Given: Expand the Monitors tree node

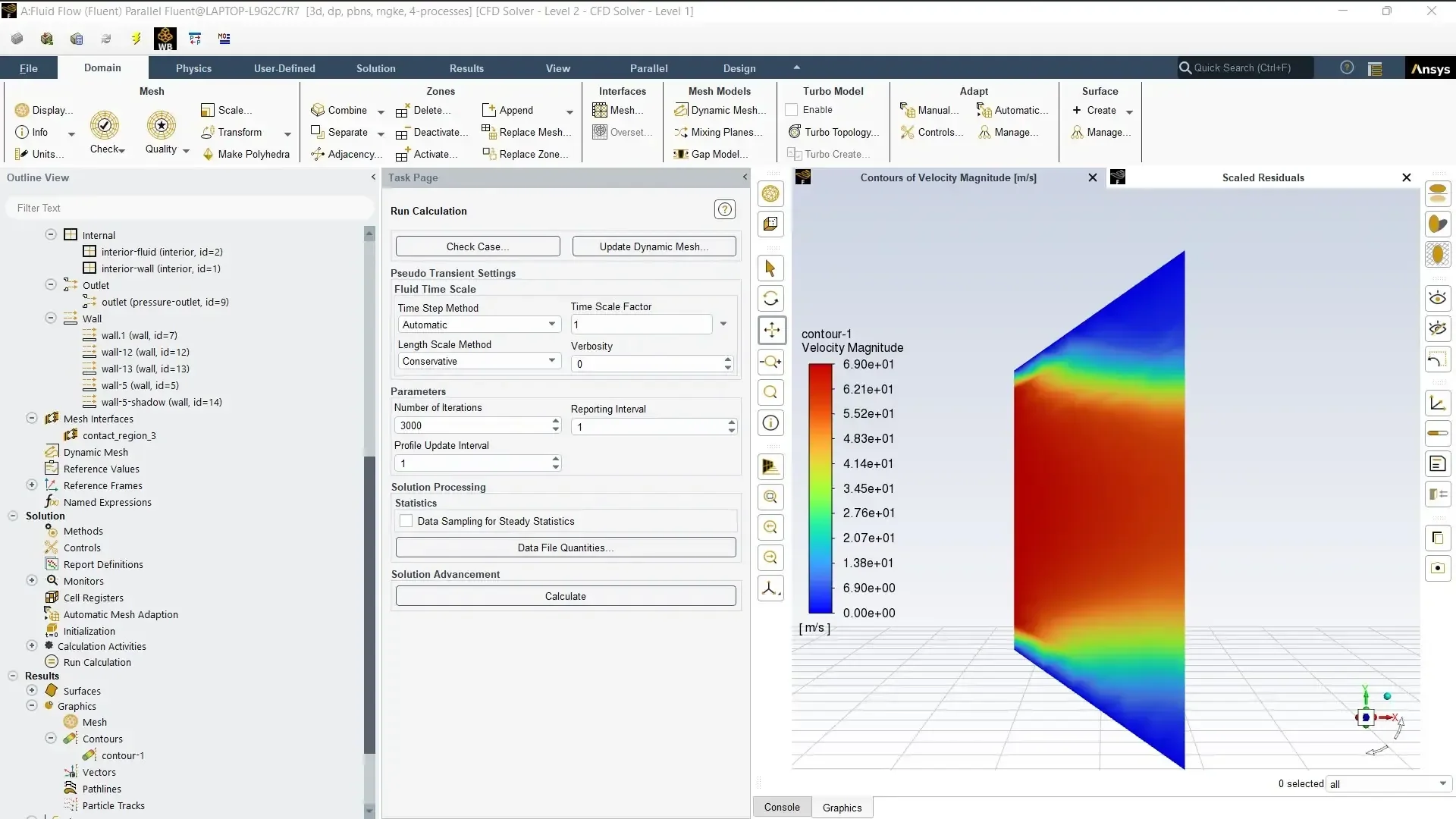Looking at the screenshot, I should (32, 581).
